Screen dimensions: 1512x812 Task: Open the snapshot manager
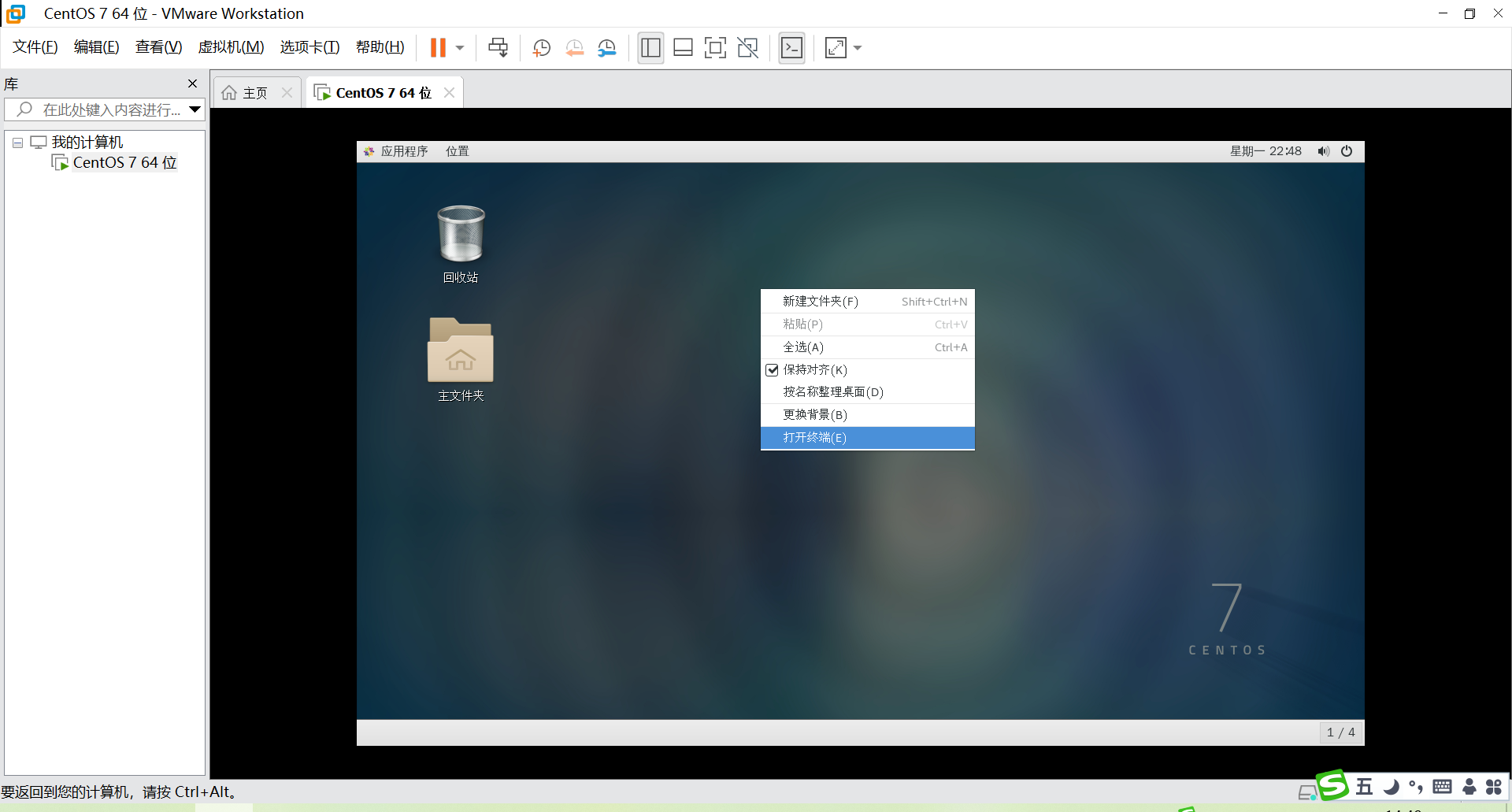pyautogui.click(x=606, y=48)
